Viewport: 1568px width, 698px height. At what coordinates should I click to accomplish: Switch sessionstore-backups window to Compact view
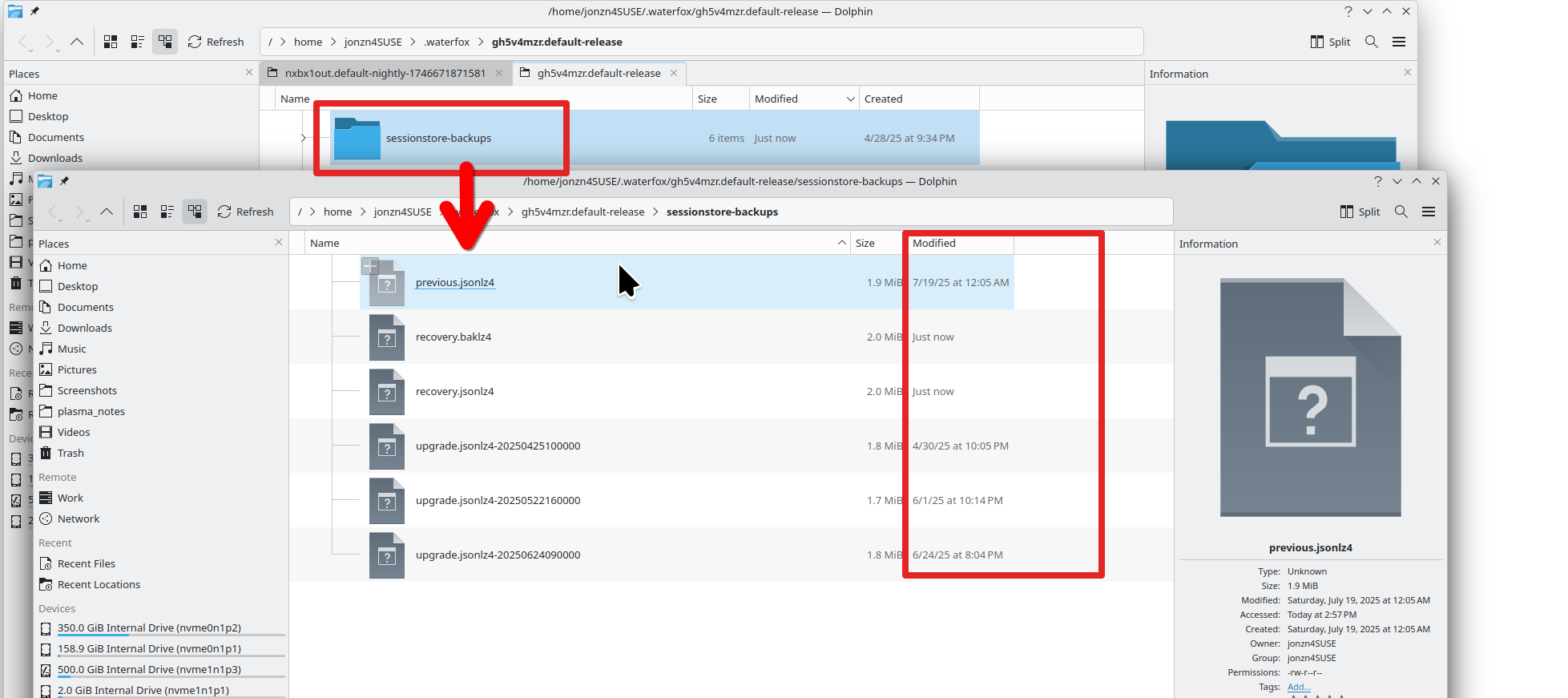point(167,212)
